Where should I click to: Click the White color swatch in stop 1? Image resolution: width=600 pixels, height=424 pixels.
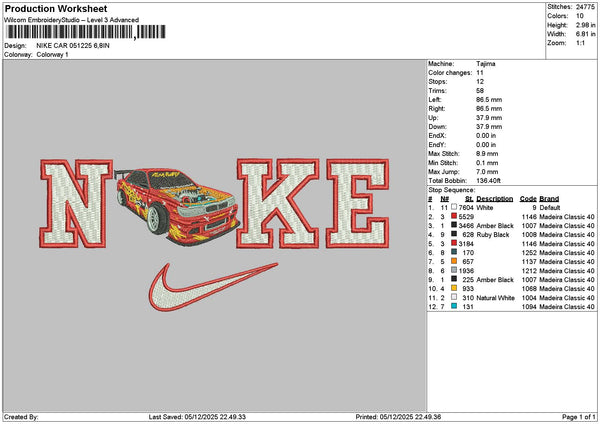coord(454,207)
